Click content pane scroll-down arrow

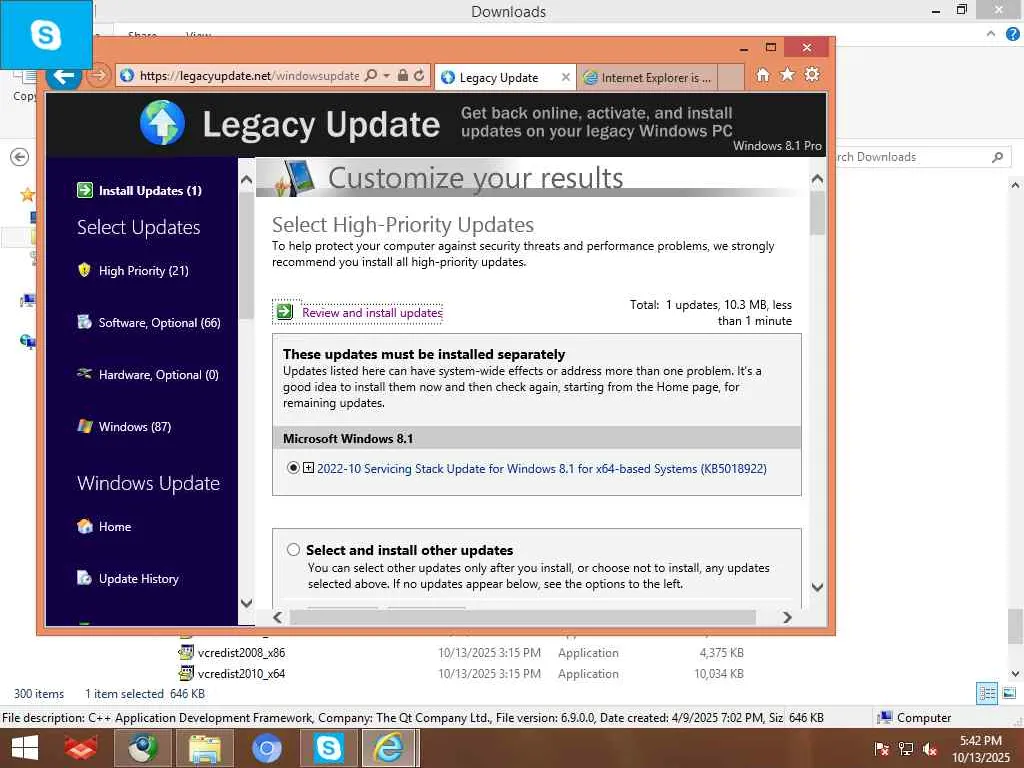point(817,587)
